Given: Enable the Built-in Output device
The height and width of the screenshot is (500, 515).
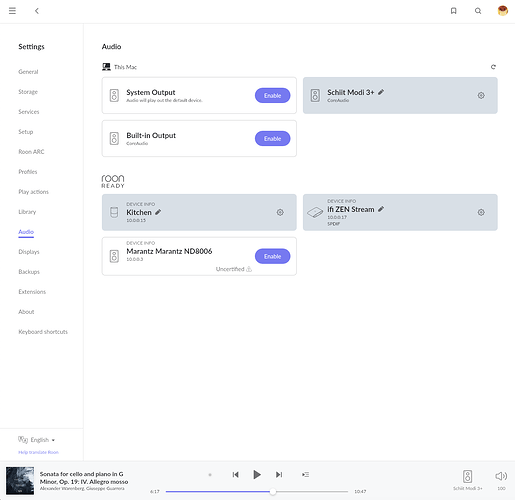Looking at the screenshot, I should [x=272, y=139].
